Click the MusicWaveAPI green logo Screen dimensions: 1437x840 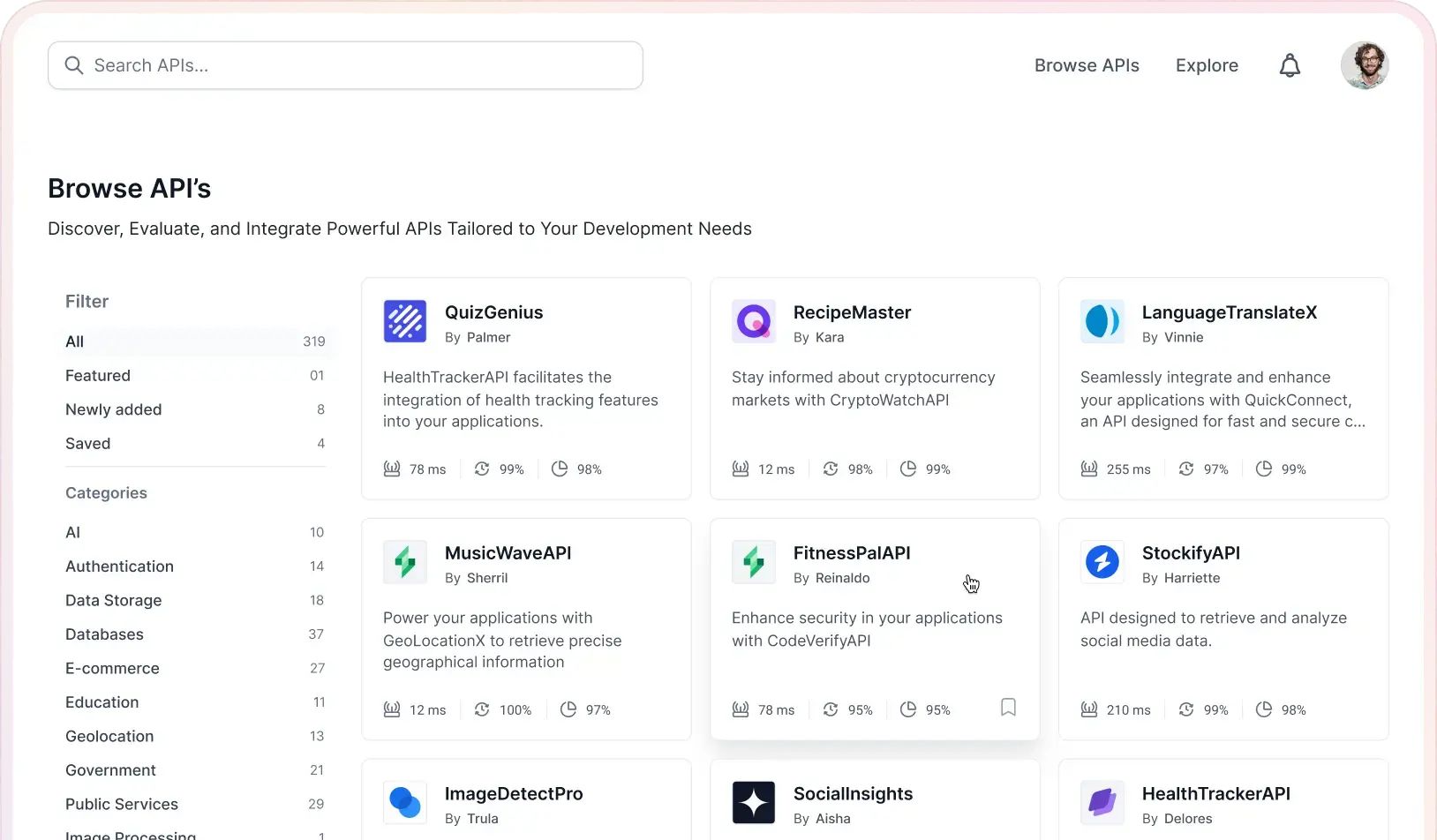tap(404, 562)
